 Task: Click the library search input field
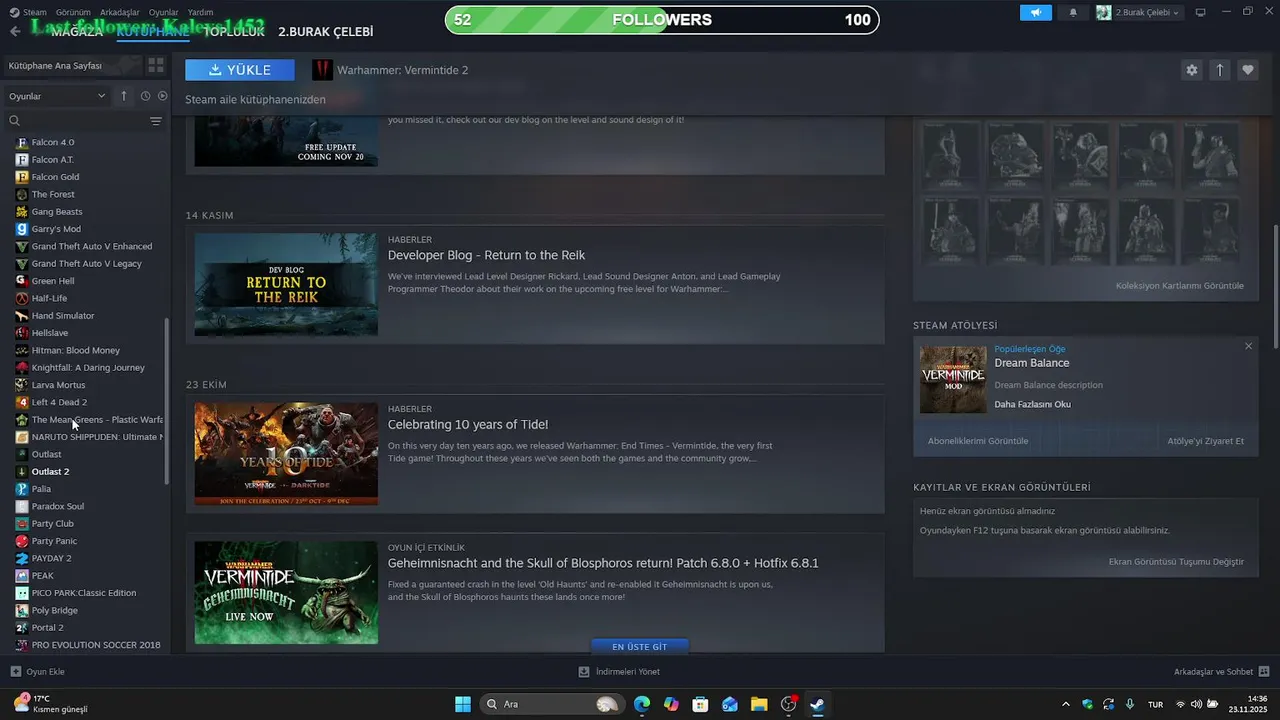[85, 121]
